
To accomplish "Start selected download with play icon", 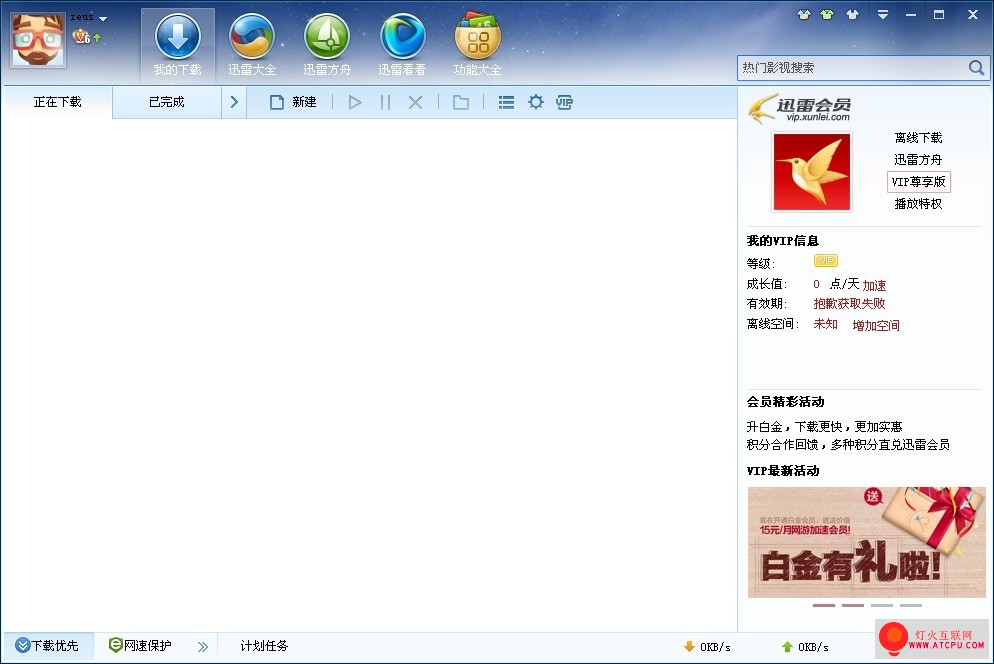I will [354, 102].
